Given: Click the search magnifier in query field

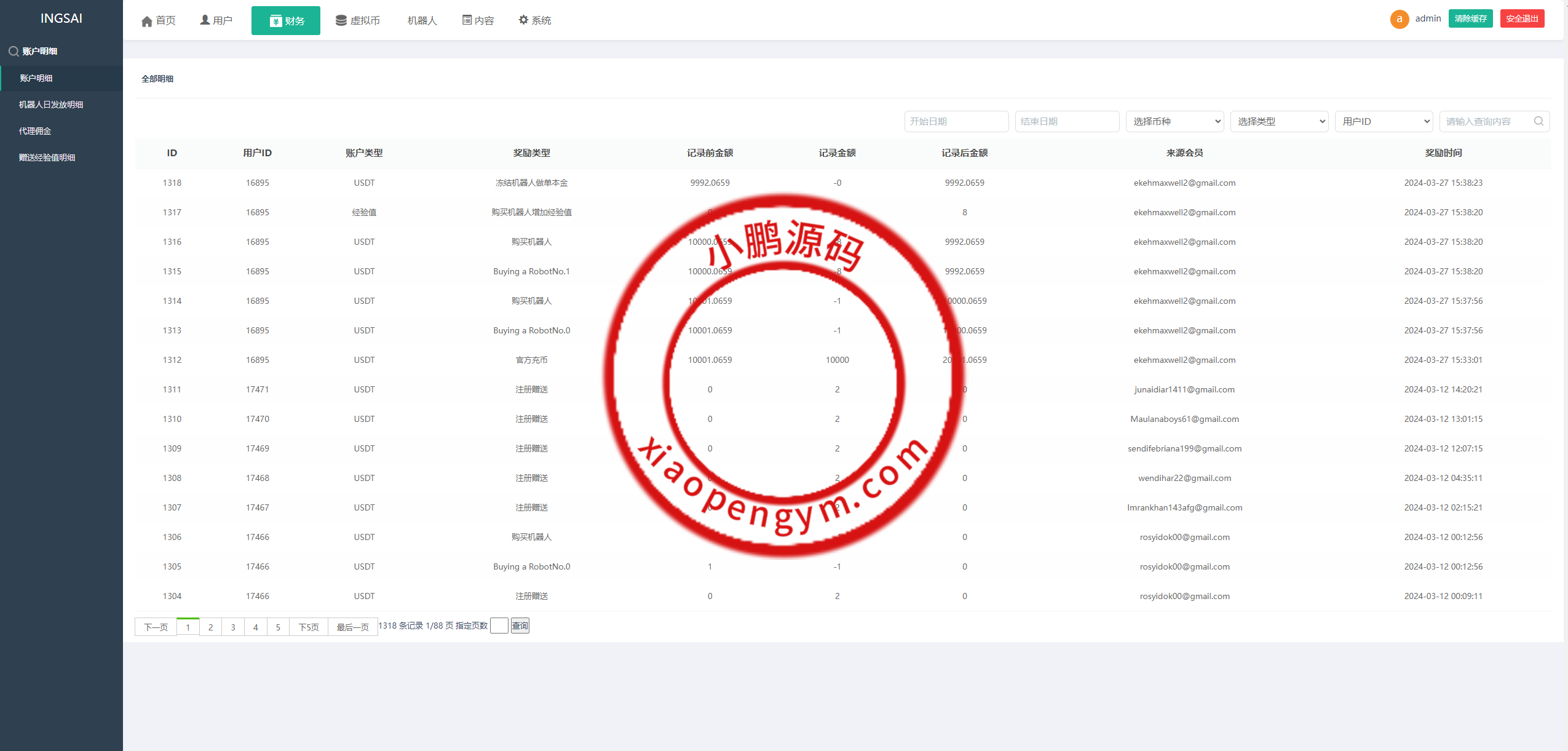Looking at the screenshot, I should (1538, 121).
